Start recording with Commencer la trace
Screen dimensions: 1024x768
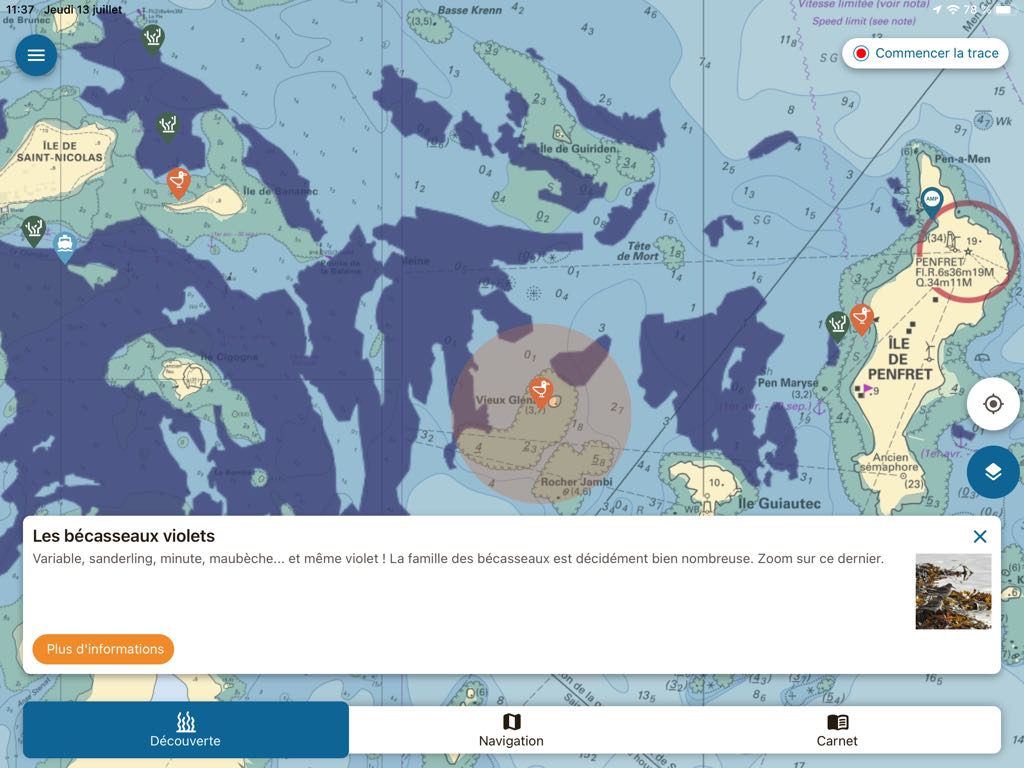point(925,53)
